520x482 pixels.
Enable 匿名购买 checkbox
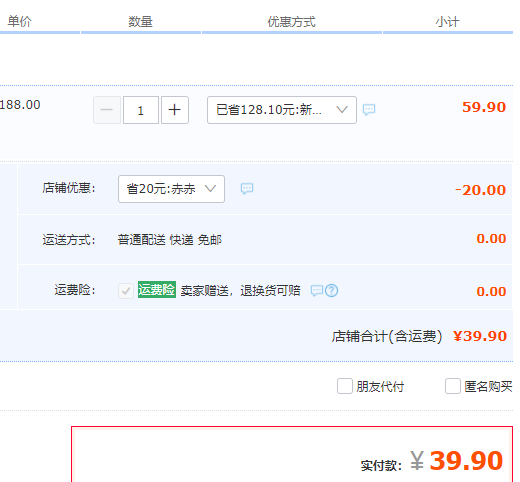453,386
